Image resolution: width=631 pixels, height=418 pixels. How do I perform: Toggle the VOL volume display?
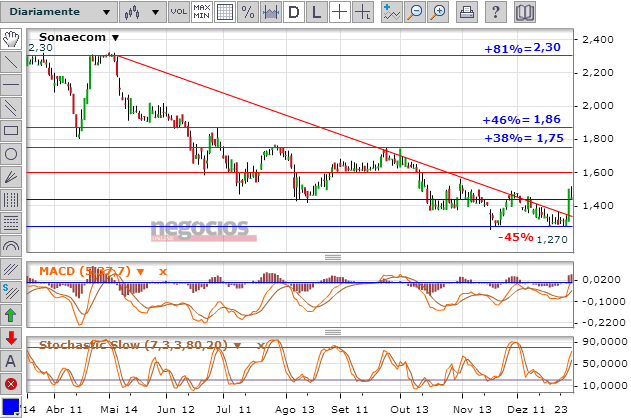[179, 12]
